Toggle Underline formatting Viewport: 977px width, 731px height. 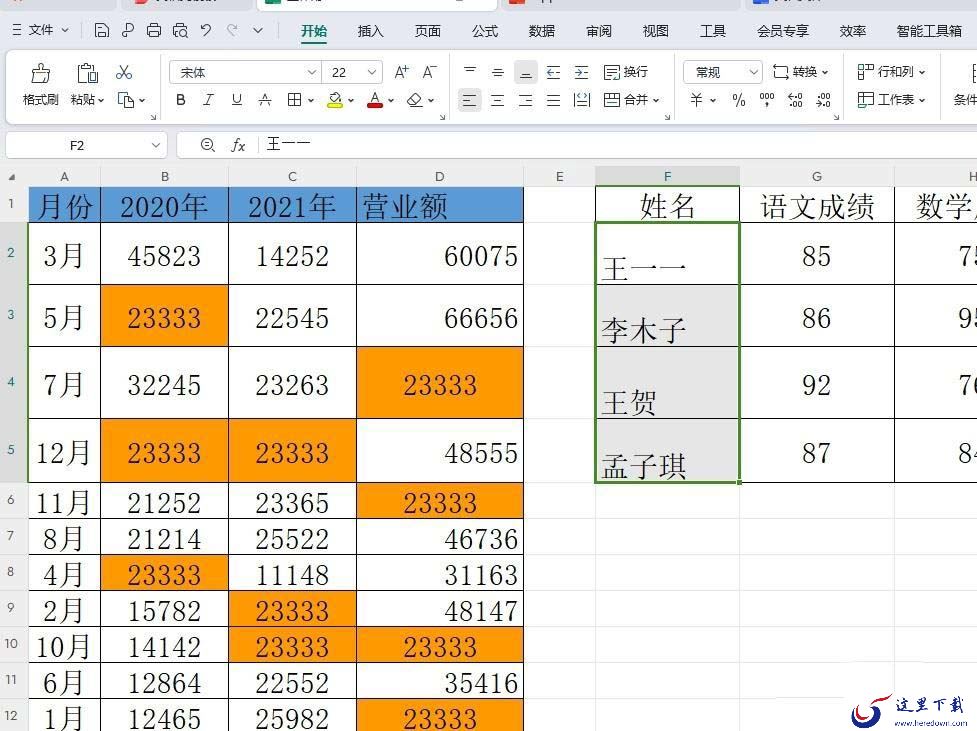[x=237, y=100]
